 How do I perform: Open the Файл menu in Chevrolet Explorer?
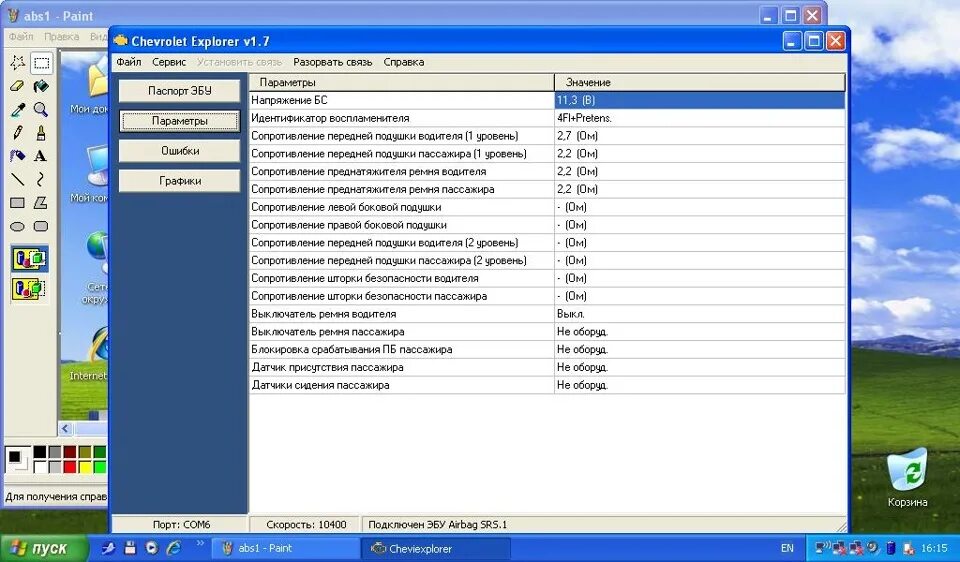[129, 62]
